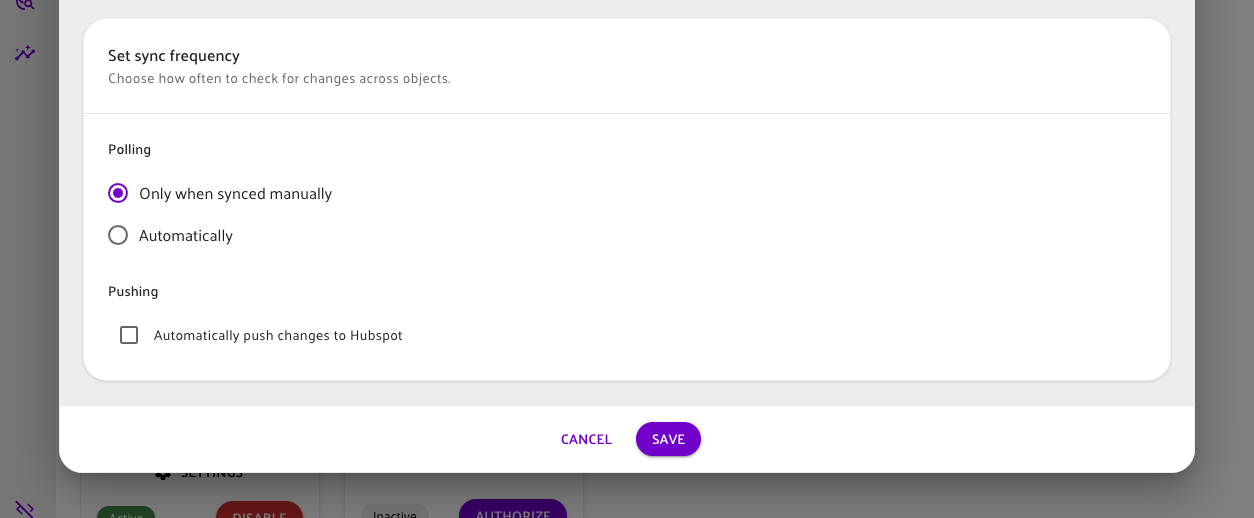Open the search analytics sidebar icon
This screenshot has height=518, width=1254.
(25, 4)
